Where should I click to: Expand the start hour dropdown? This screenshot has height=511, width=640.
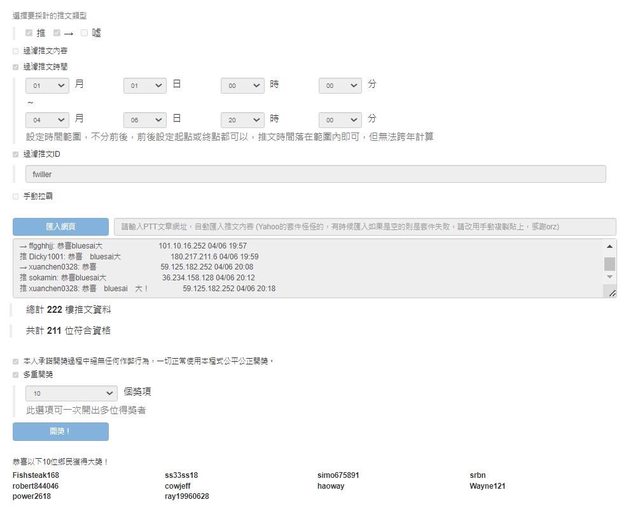[243, 87]
